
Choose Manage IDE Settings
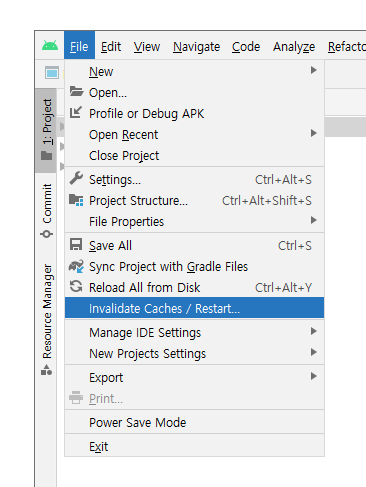[x=194, y=332]
